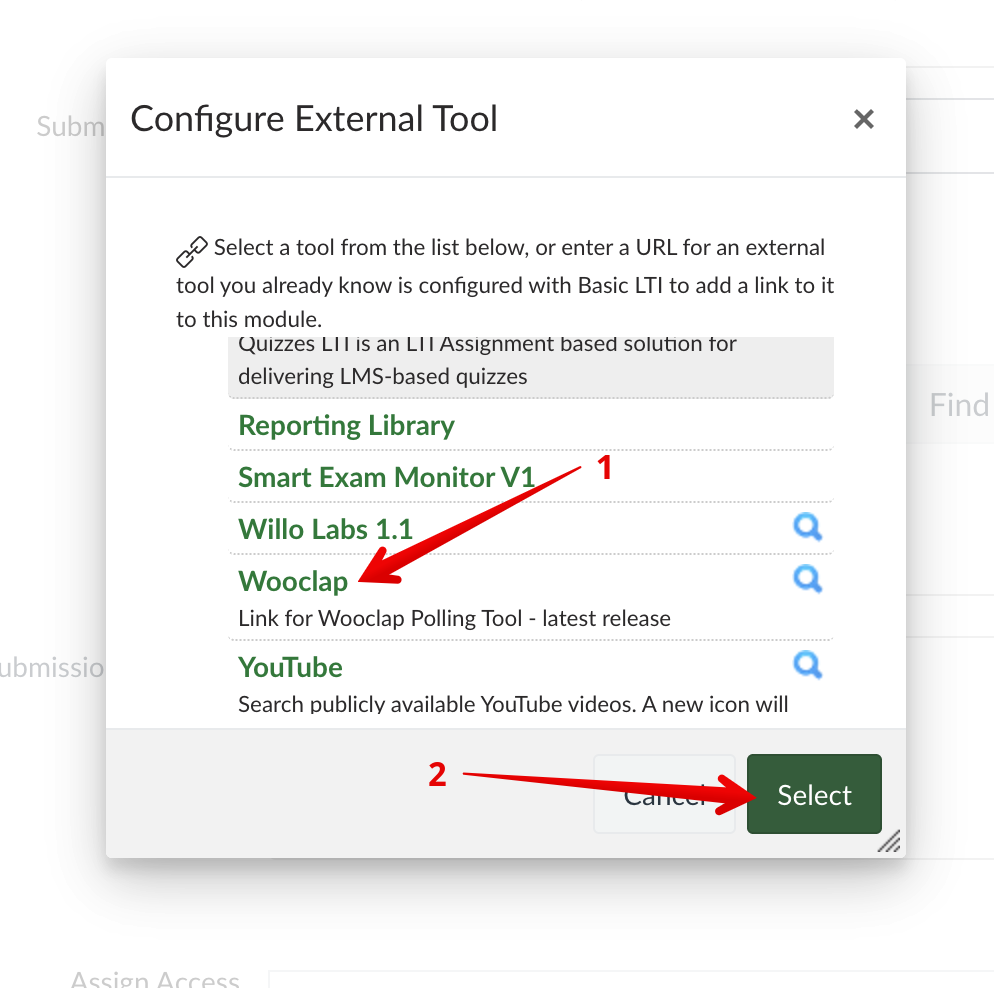Click the Wooclap Polling Tool description text
Viewport: 994px width, 988px height.
pos(454,618)
